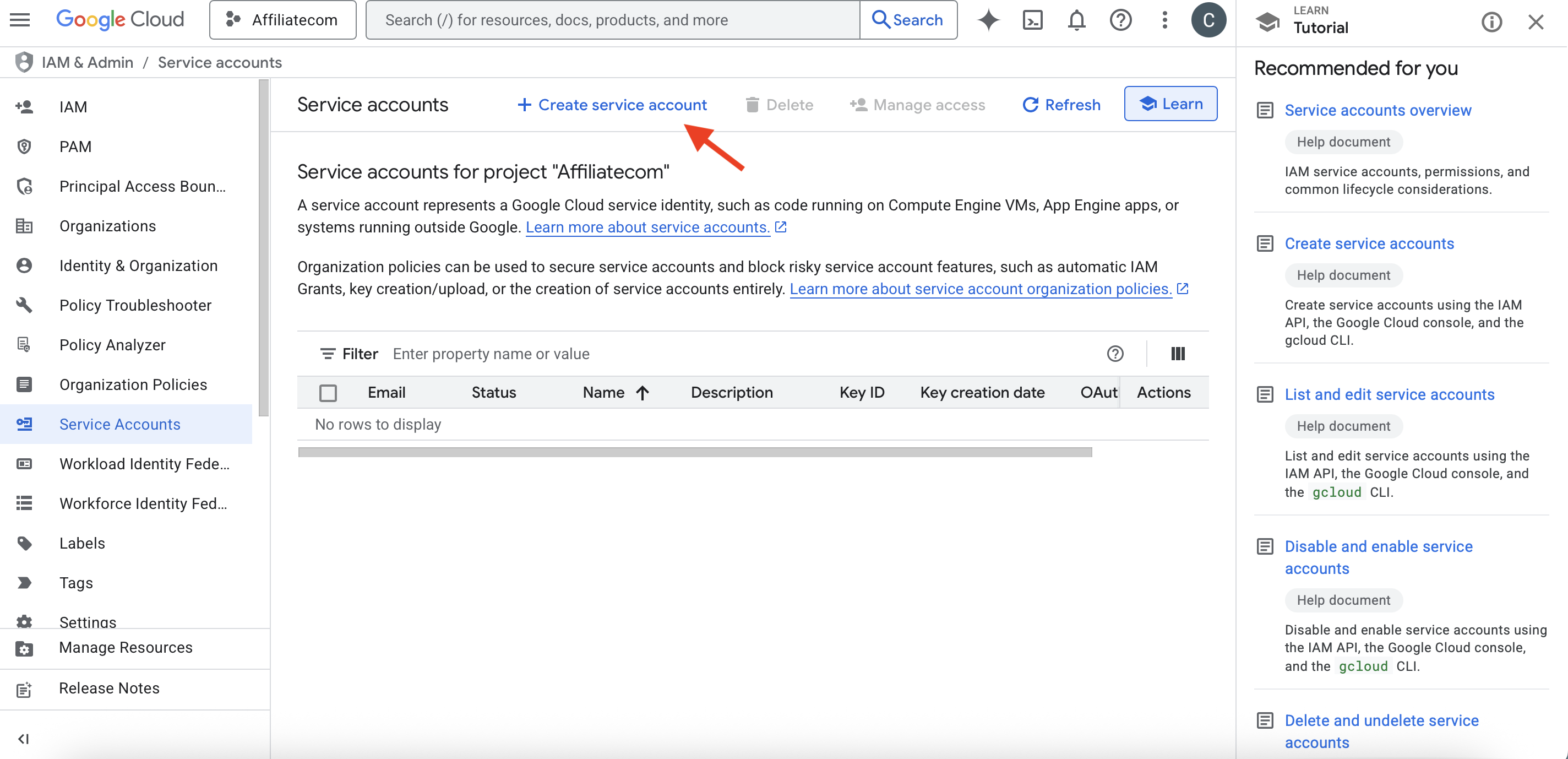Collapse the left navigation sidebar
Image resolution: width=1568 pixels, height=759 pixels.
click(23, 739)
